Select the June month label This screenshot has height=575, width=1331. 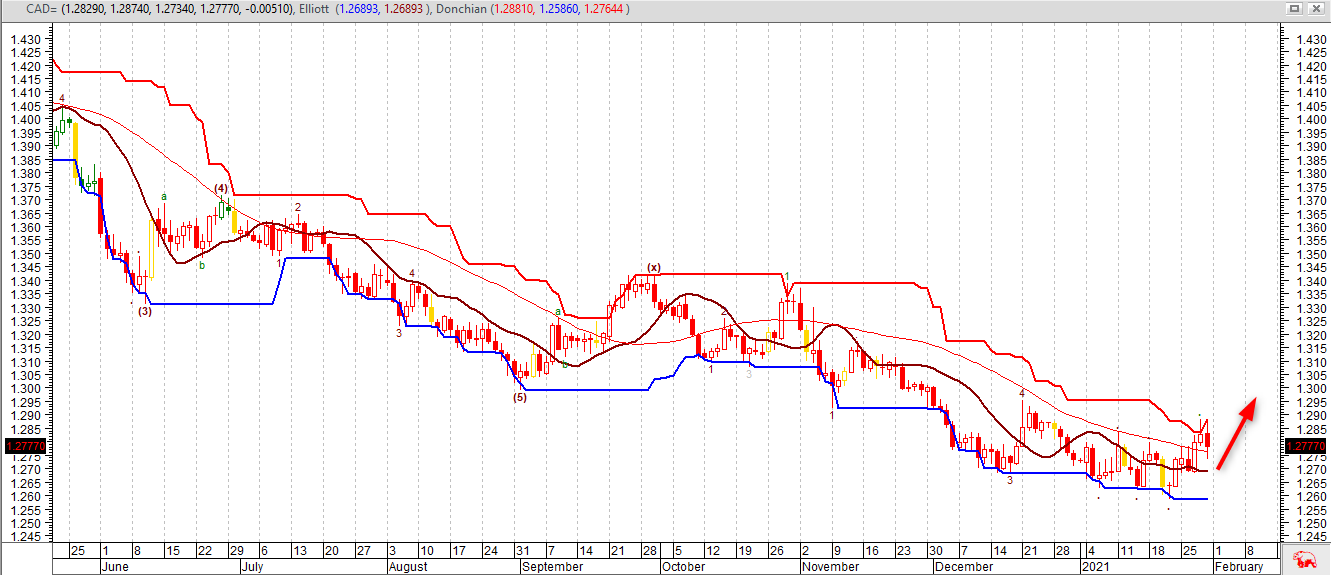[x=115, y=566]
